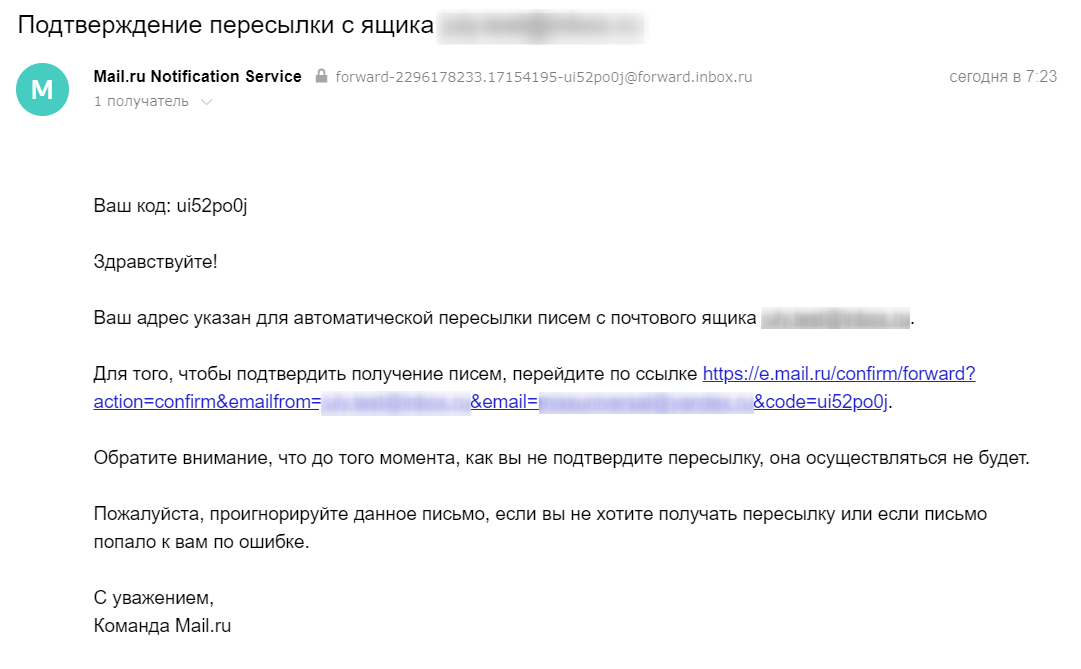Click the sender address ending in @forward.inbox.ru
The height and width of the screenshot is (669, 1081).
click(544, 77)
